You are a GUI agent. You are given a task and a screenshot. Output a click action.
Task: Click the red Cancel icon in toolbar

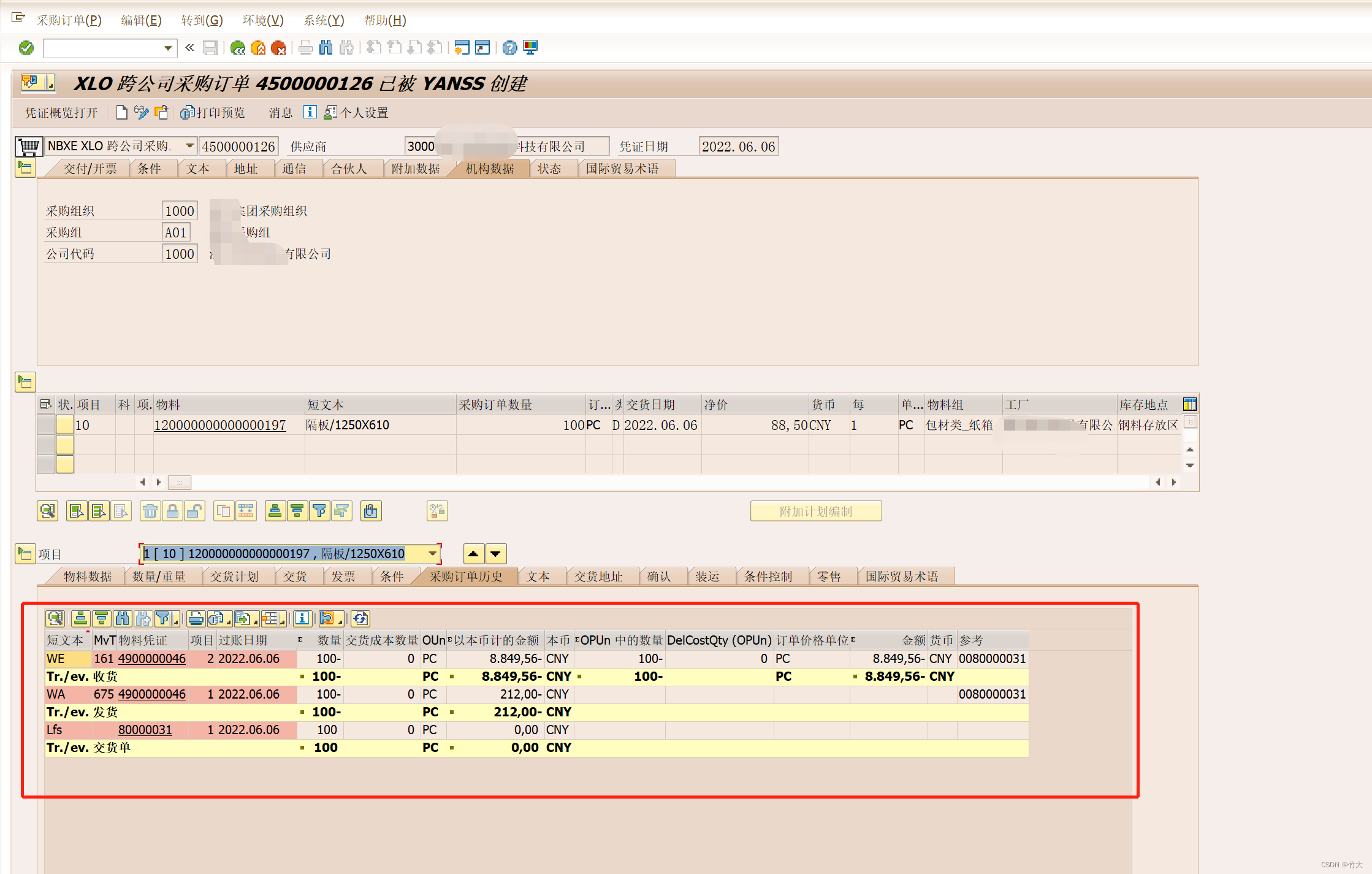[278, 48]
